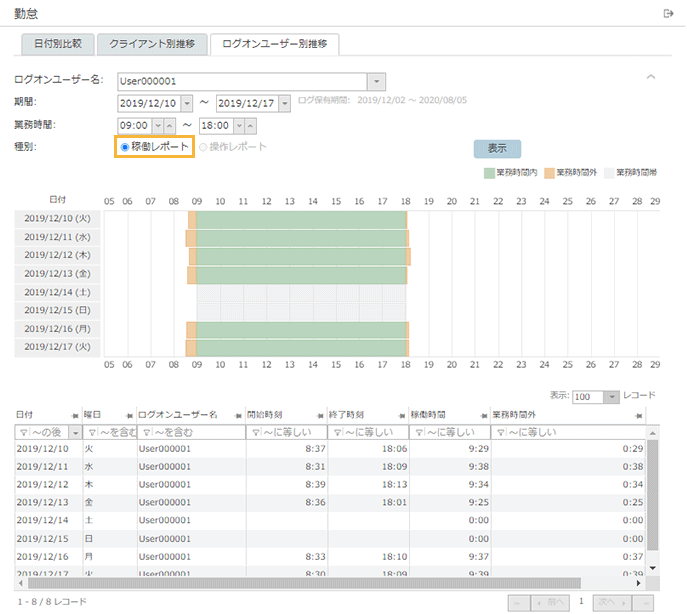Click the pin icon on 曜日 column header

(129, 415)
